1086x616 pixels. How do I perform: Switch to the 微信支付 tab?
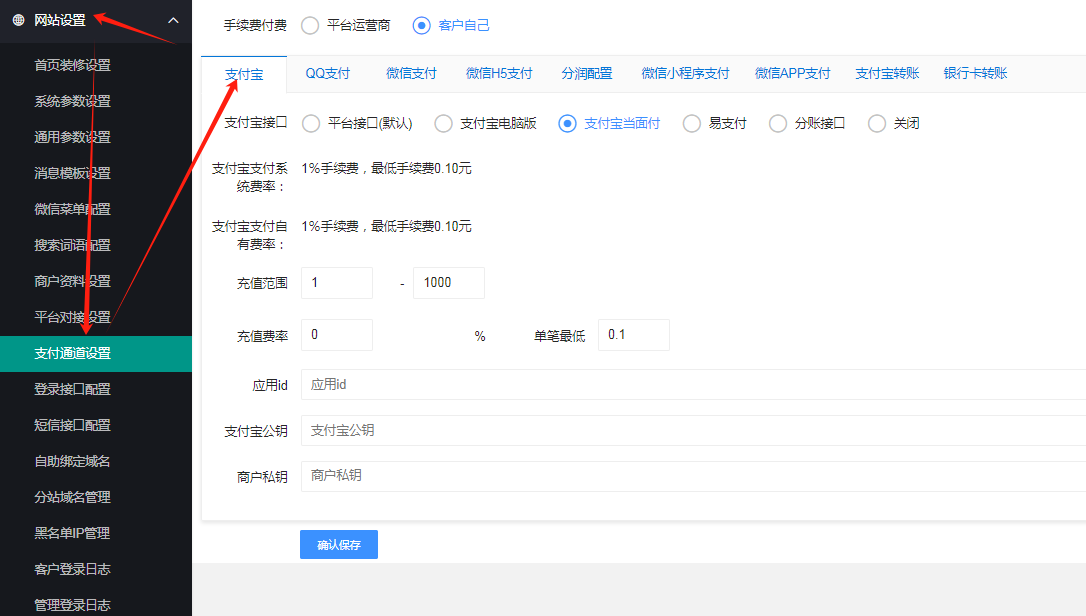411,73
